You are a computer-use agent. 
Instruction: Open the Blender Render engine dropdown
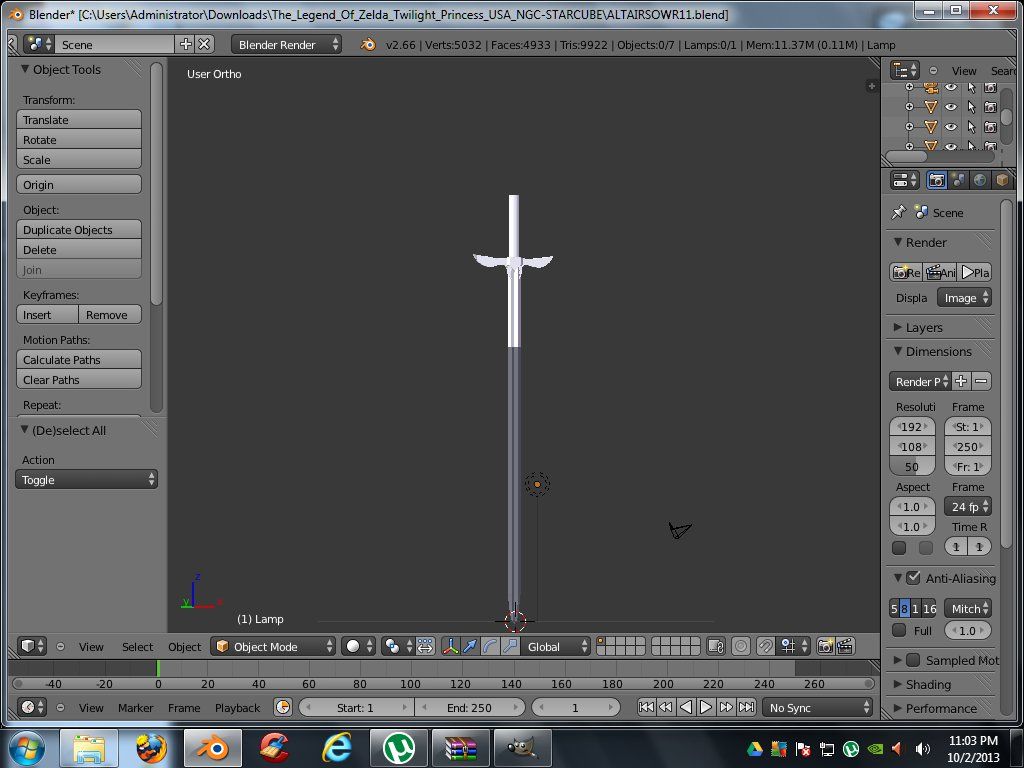286,45
